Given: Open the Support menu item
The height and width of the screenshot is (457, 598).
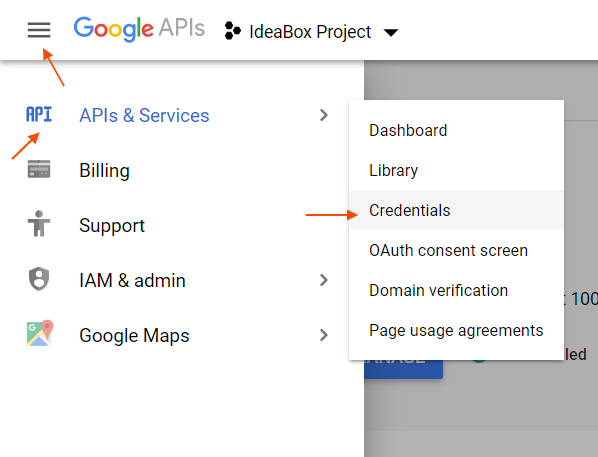Looking at the screenshot, I should click(x=112, y=225).
